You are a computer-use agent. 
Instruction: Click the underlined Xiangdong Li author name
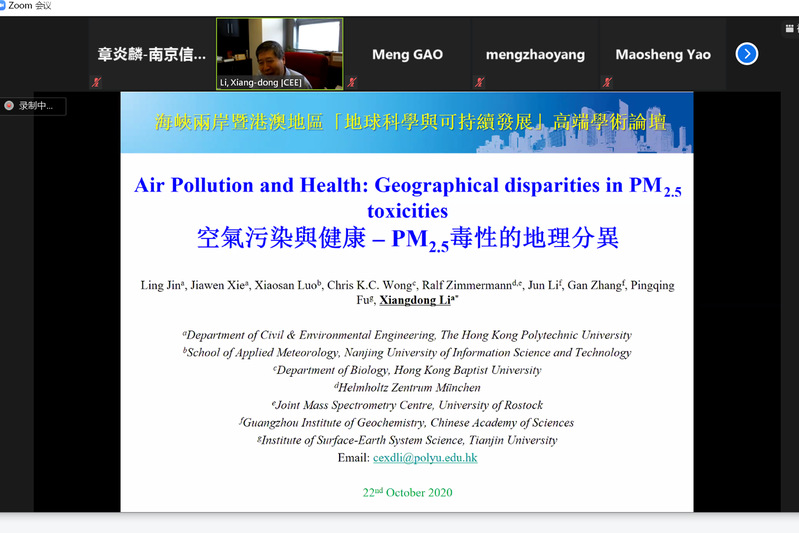[x=416, y=300]
